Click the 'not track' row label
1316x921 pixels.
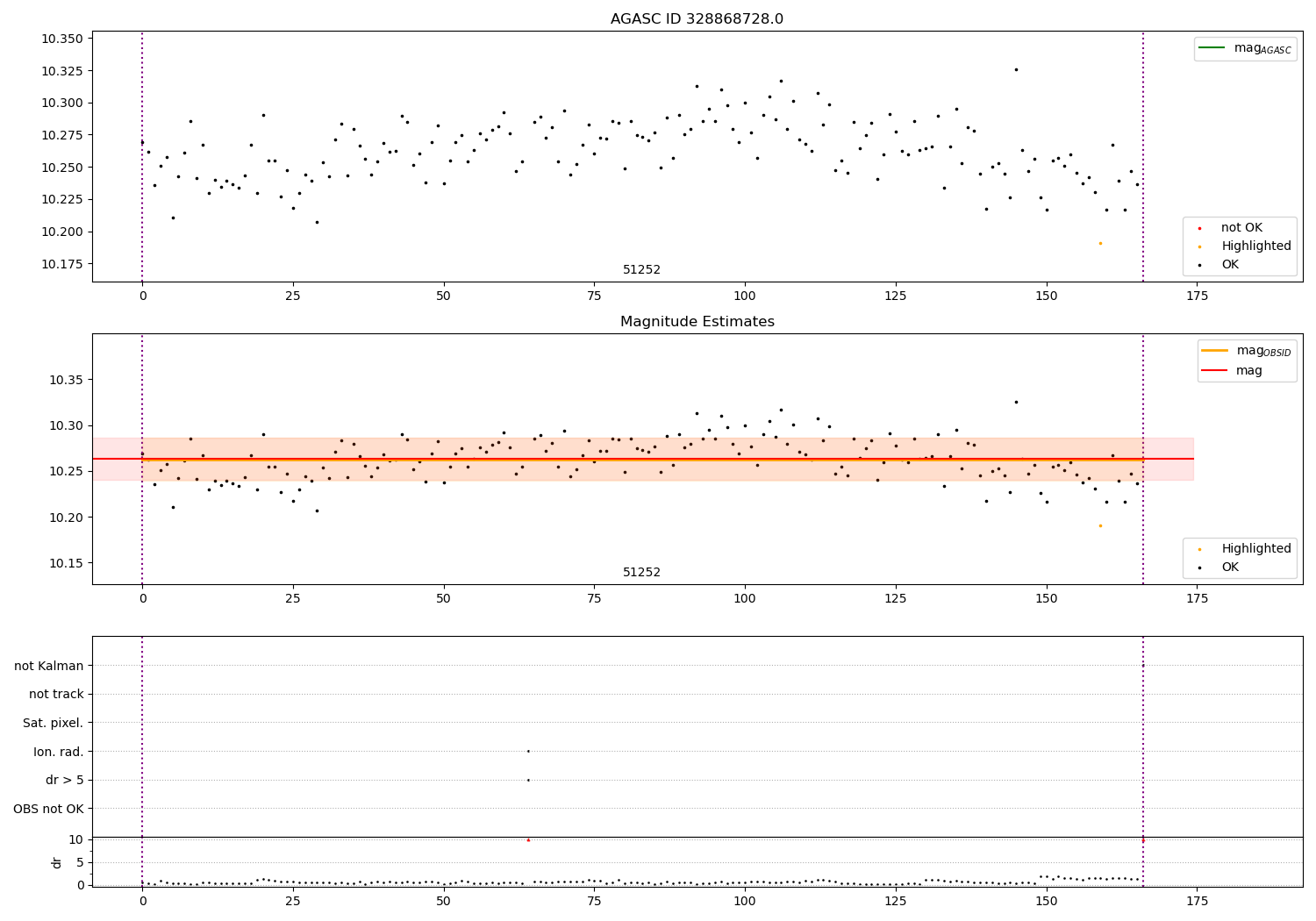pyautogui.click(x=56, y=695)
